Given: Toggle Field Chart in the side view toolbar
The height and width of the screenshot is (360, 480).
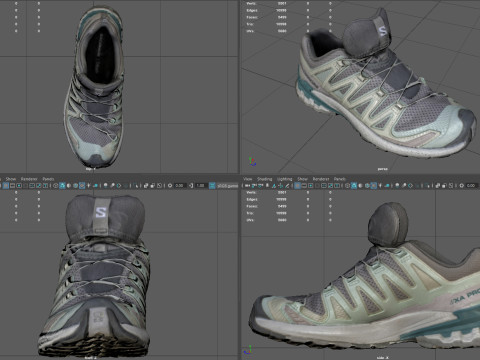Looking at the screenshot, I should (x=324, y=186).
